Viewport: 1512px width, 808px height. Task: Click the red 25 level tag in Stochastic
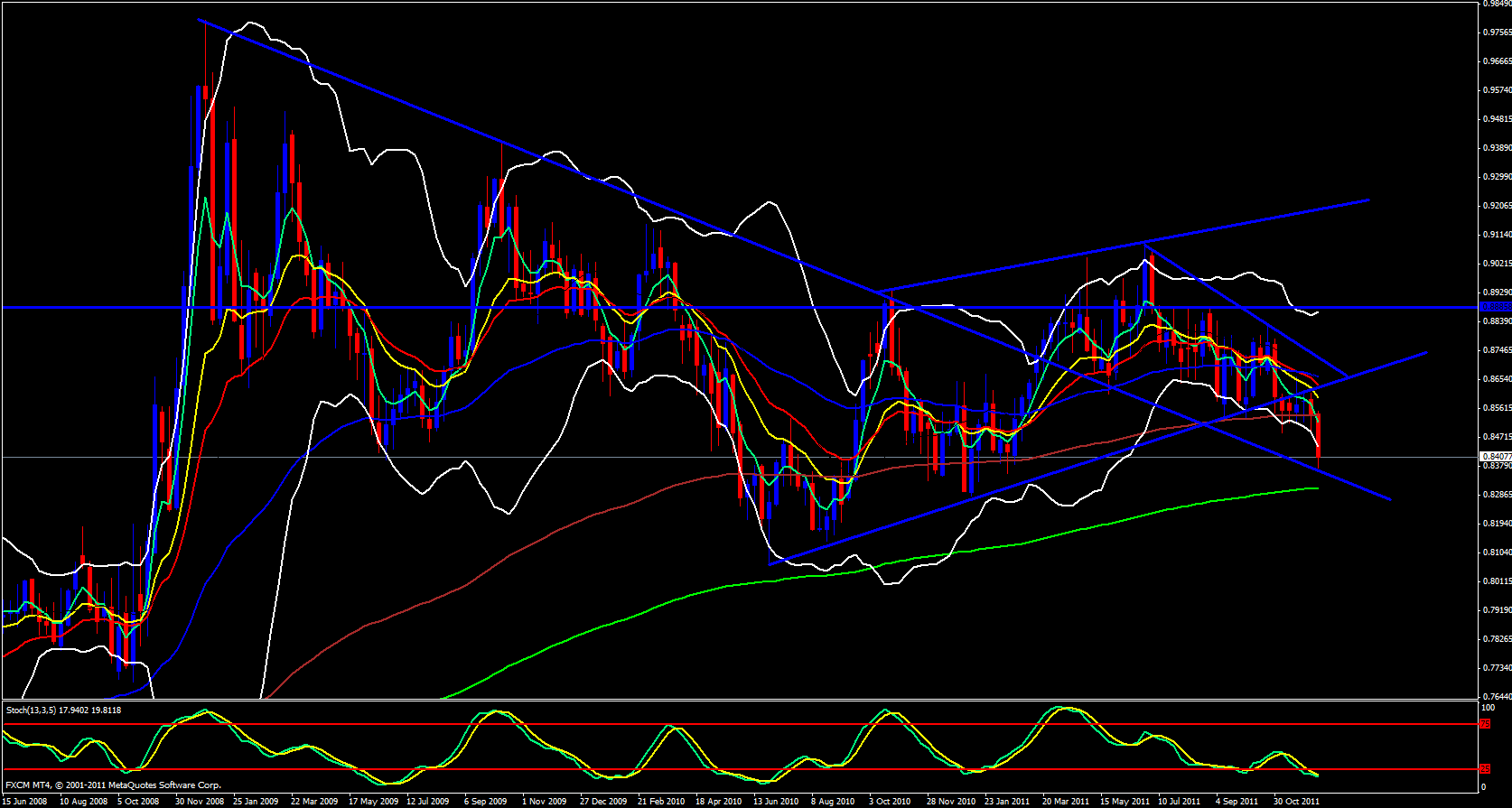point(1484,769)
